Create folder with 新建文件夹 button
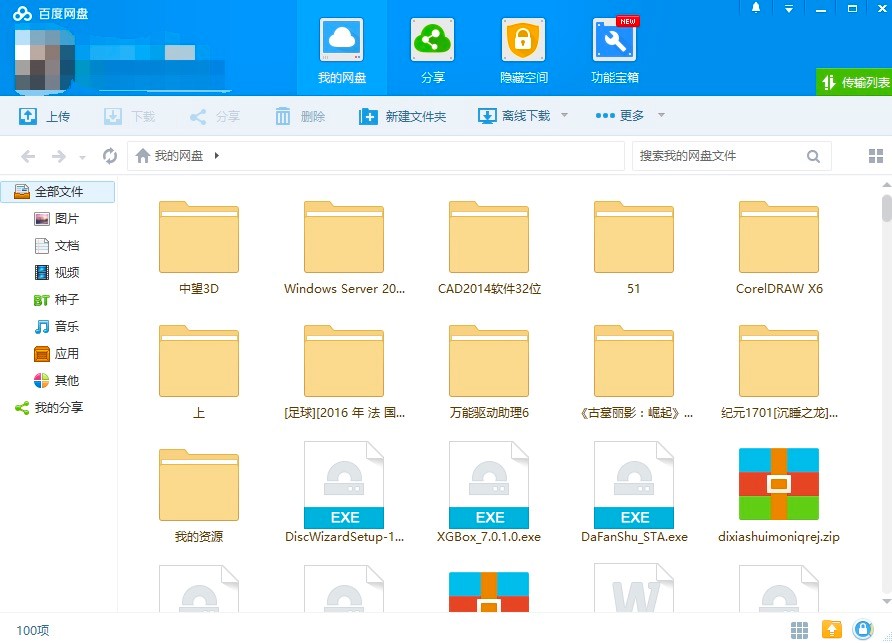The width and height of the screenshot is (892, 643). tap(402, 116)
